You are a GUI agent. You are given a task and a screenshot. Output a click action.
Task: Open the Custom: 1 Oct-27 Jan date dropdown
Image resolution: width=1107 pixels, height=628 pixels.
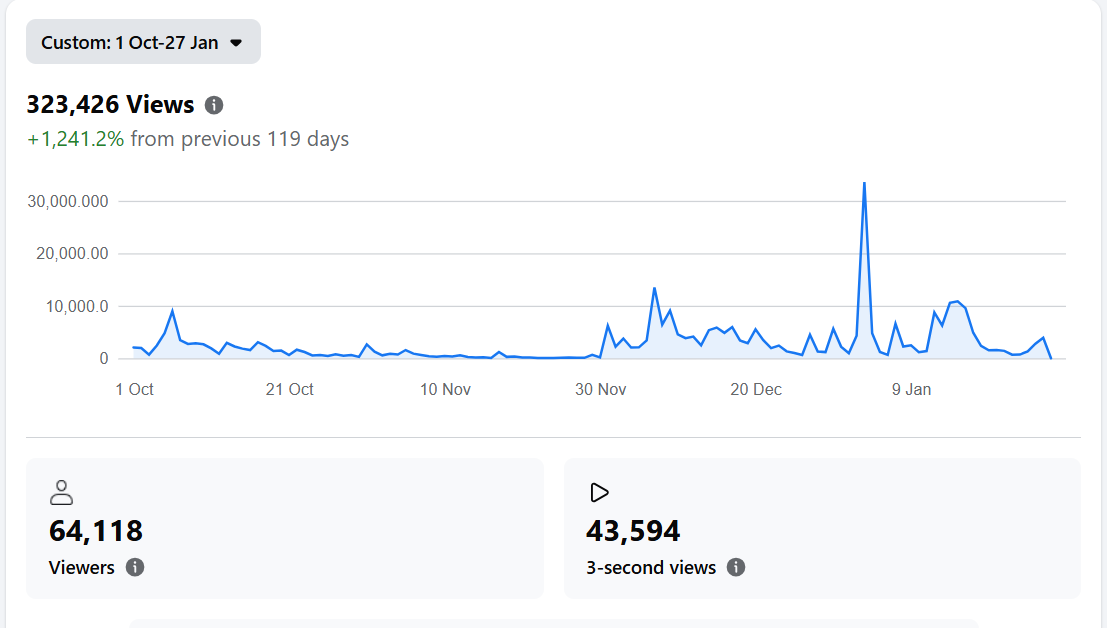coord(130,43)
